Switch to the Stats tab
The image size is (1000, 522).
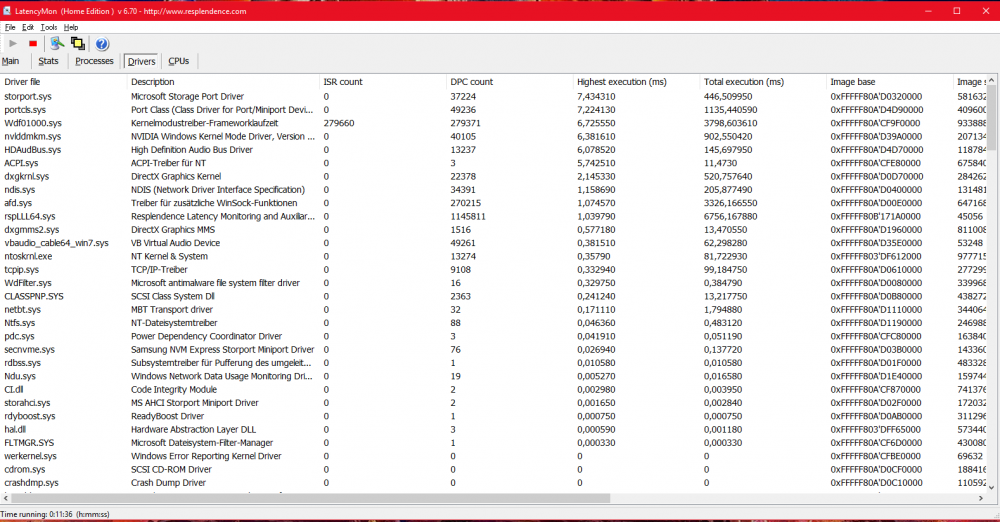48,61
